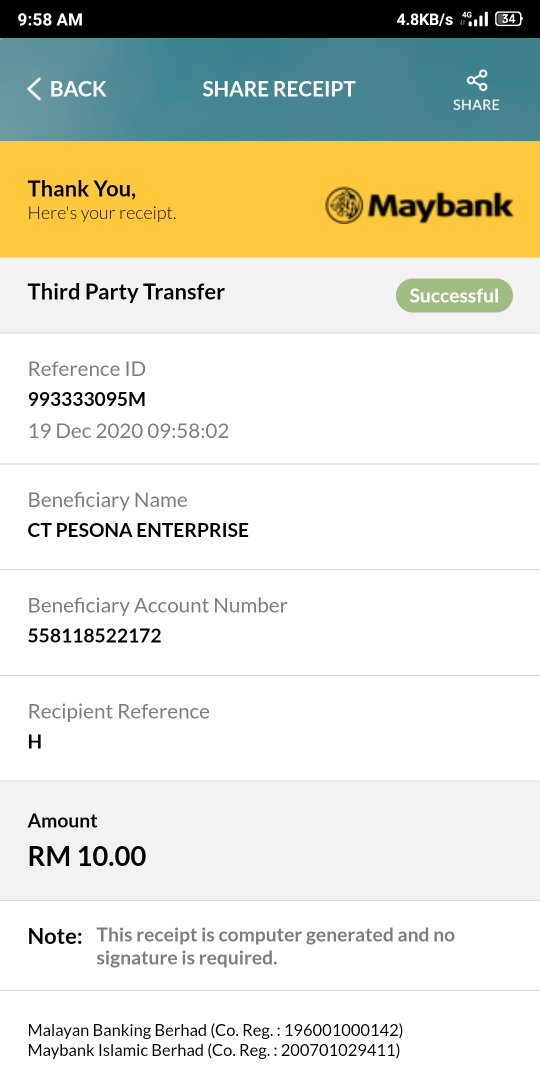Tap the amount RM 10.00
Screen dimensions: 540x1080
coord(87,856)
